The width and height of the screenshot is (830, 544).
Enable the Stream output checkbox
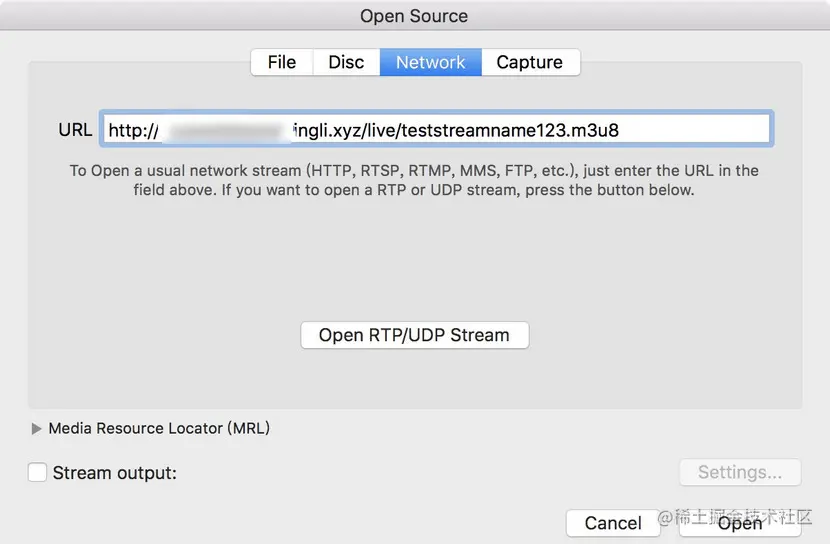click(37, 472)
